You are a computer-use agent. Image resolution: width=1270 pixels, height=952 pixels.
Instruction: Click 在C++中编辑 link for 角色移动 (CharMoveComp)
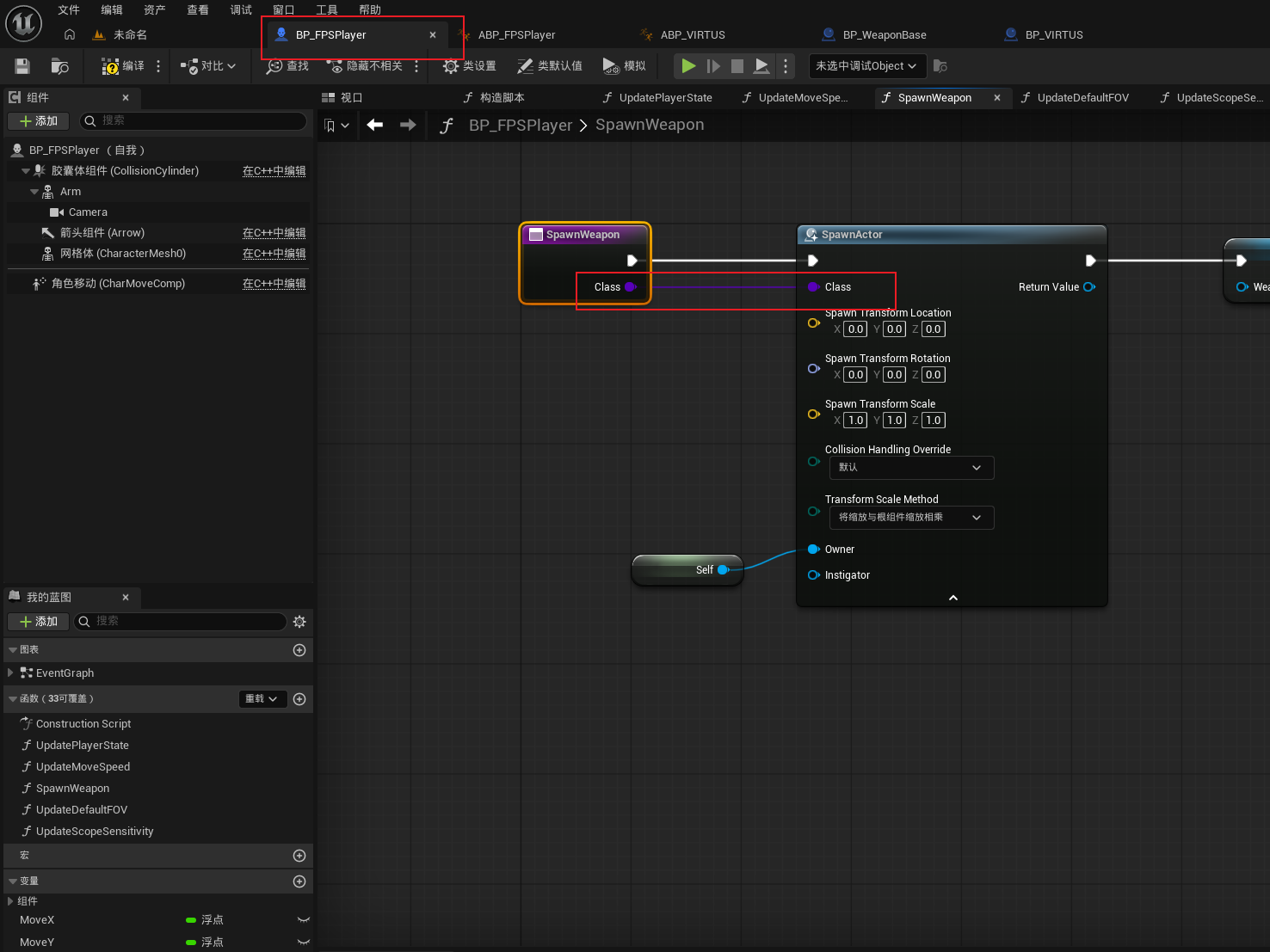[x=274, y=284]
